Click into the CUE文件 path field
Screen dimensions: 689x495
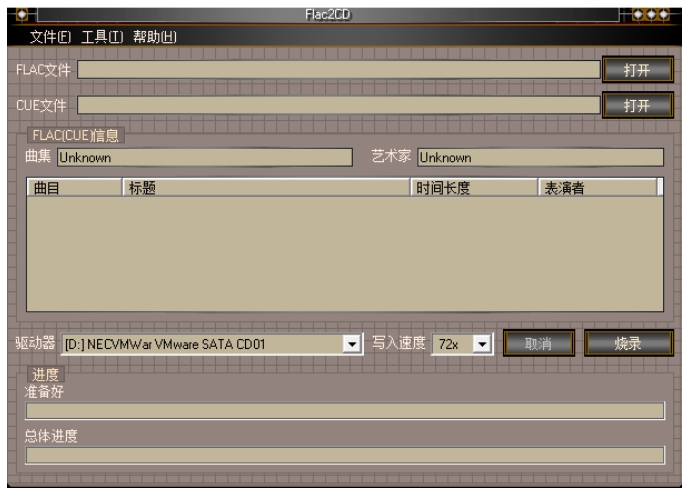tap(338, 105)
